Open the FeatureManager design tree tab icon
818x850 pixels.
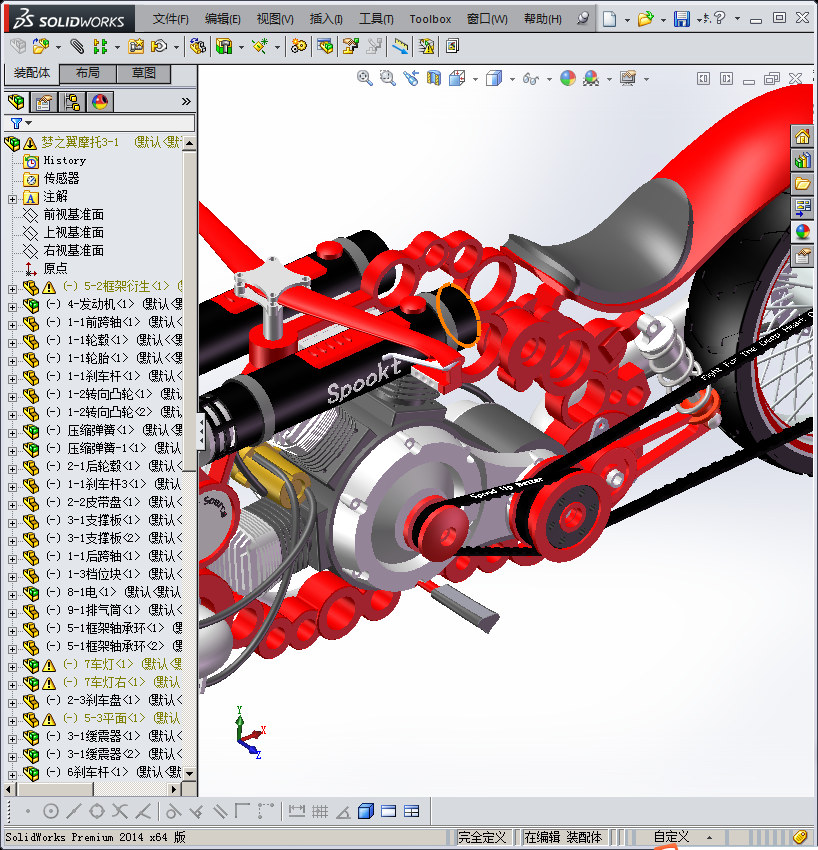coord(16,102)
